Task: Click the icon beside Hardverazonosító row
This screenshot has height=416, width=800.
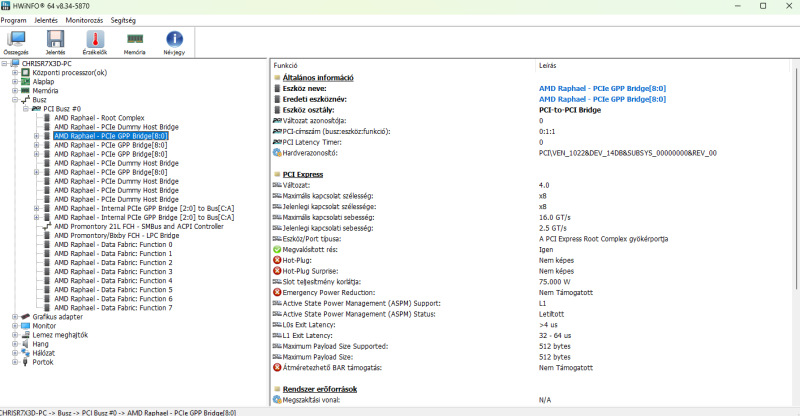Action: 277,153
